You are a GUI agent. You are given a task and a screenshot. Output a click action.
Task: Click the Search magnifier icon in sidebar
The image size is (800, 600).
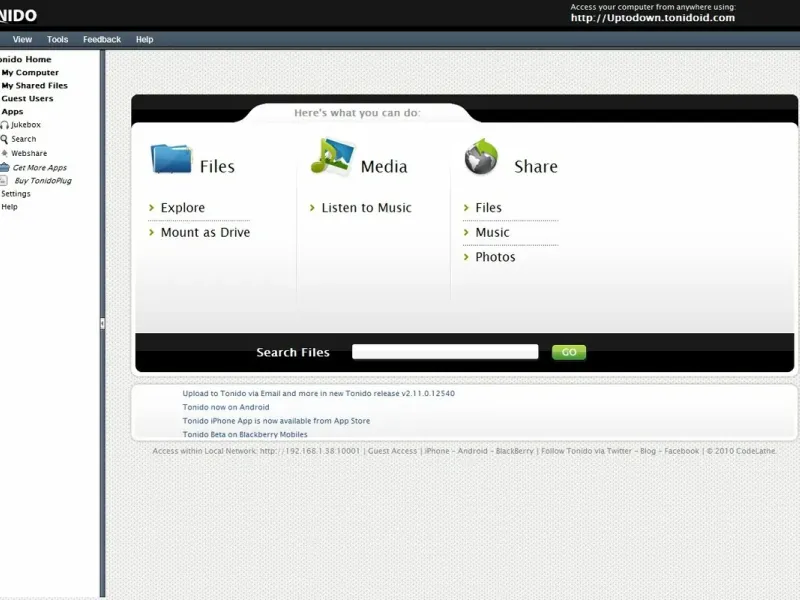[x=4, y=139]
